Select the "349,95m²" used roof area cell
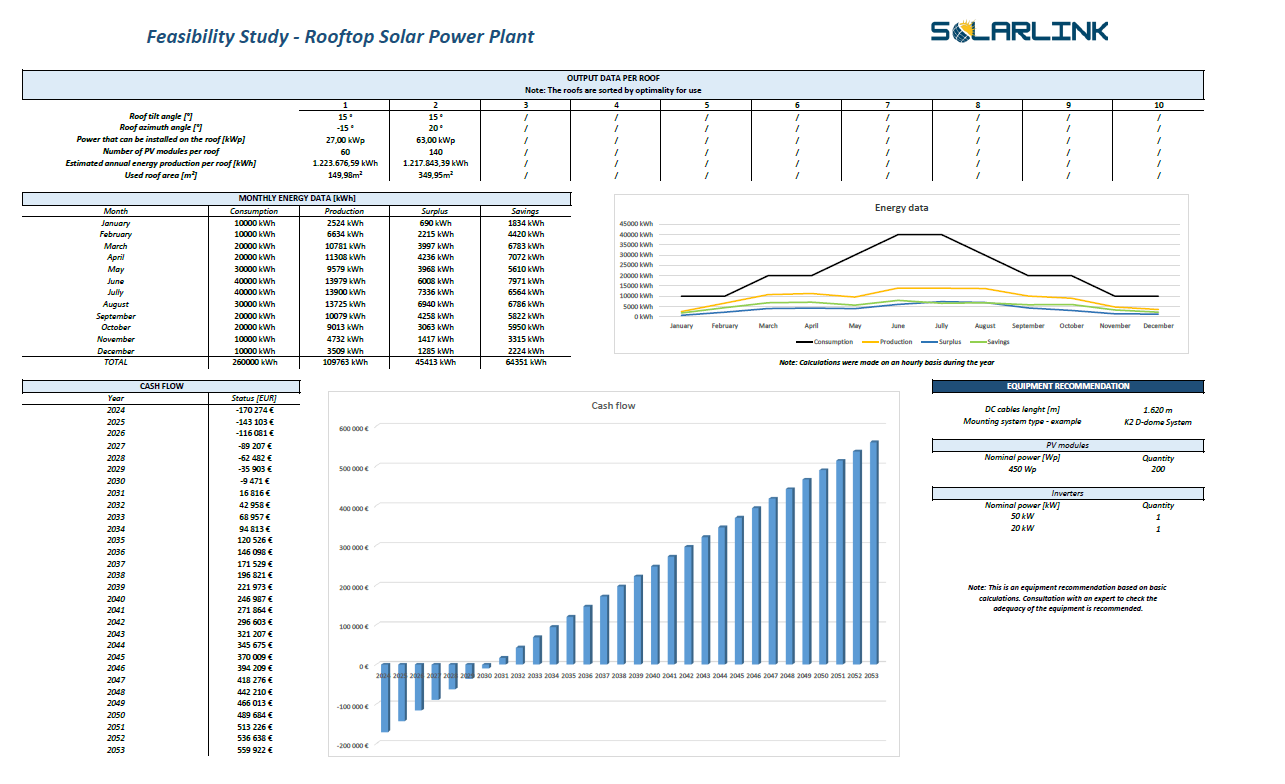The image size is (1285, 784). coord(435,175)
